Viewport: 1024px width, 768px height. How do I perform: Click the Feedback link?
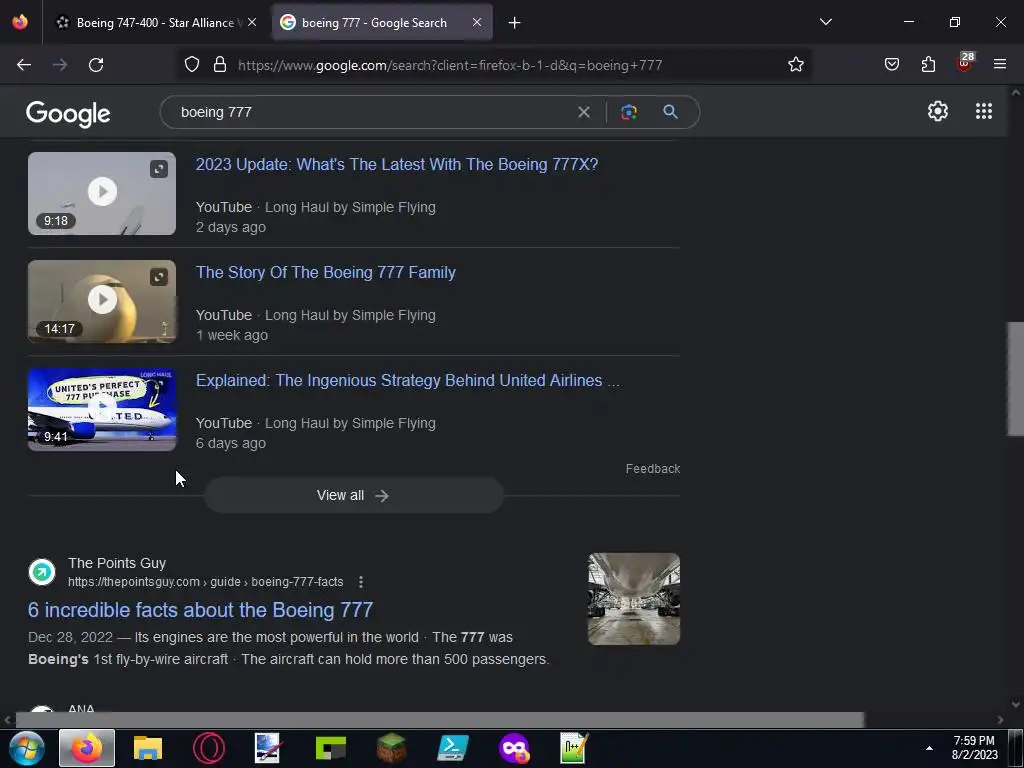tap(652, 469)
